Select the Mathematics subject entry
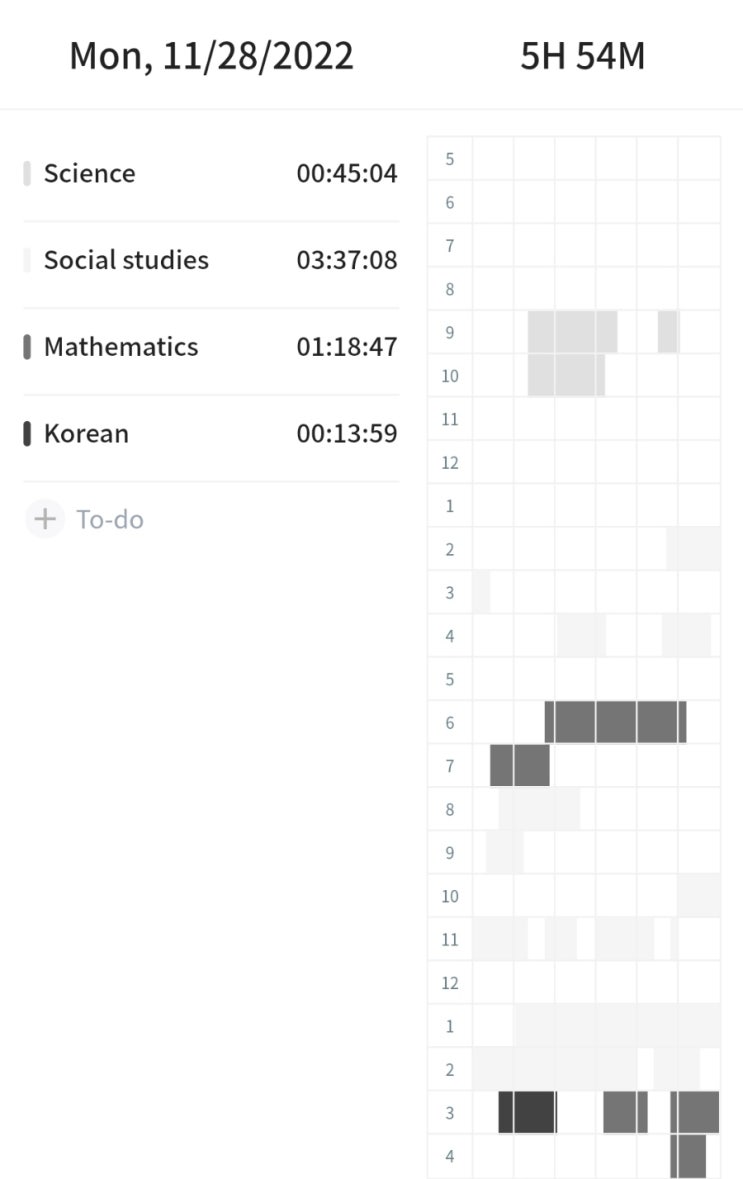743x1179 pixels. tap(211, 347)
